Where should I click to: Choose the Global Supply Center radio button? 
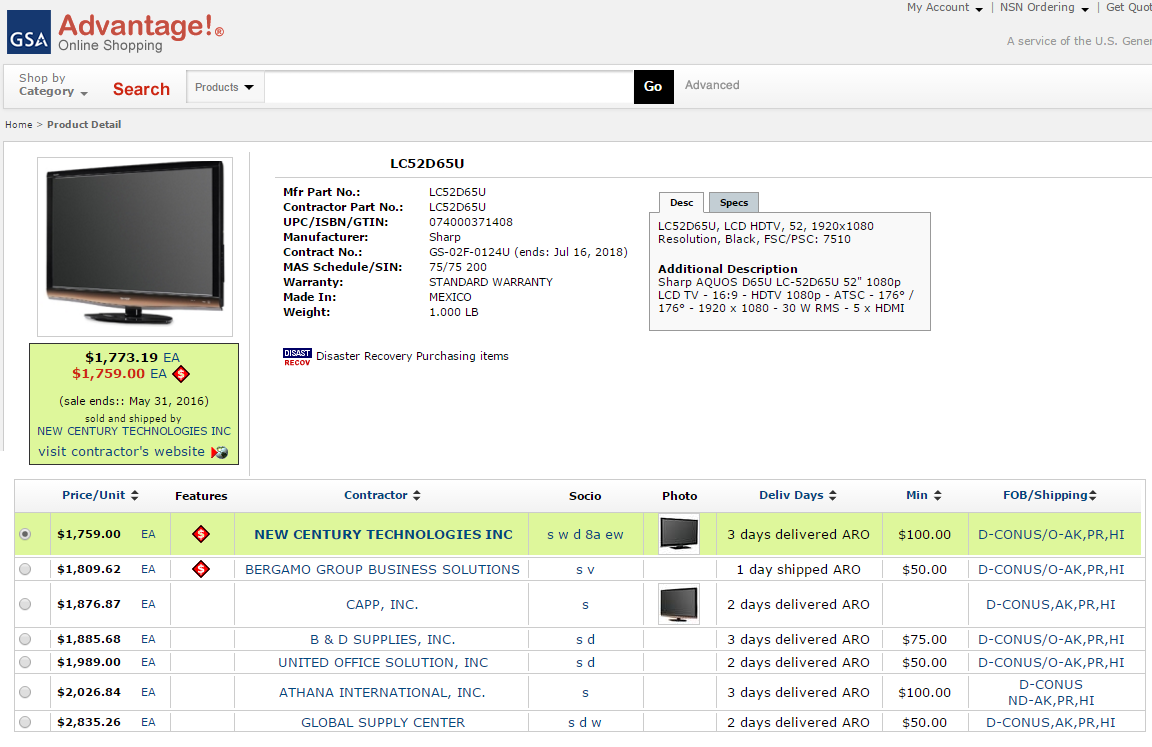pos(25,722)
